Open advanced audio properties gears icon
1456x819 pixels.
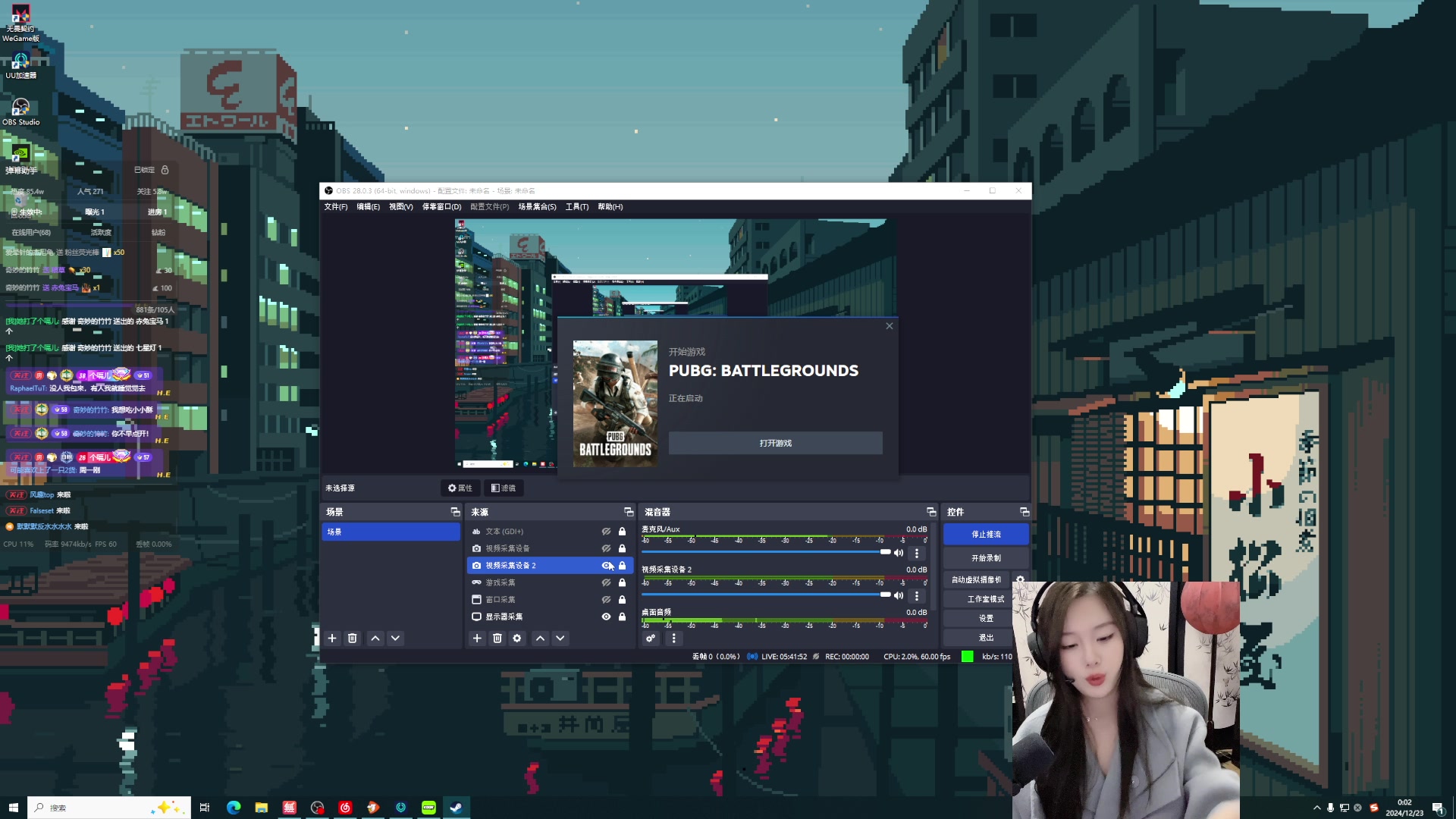coord(650,638)
